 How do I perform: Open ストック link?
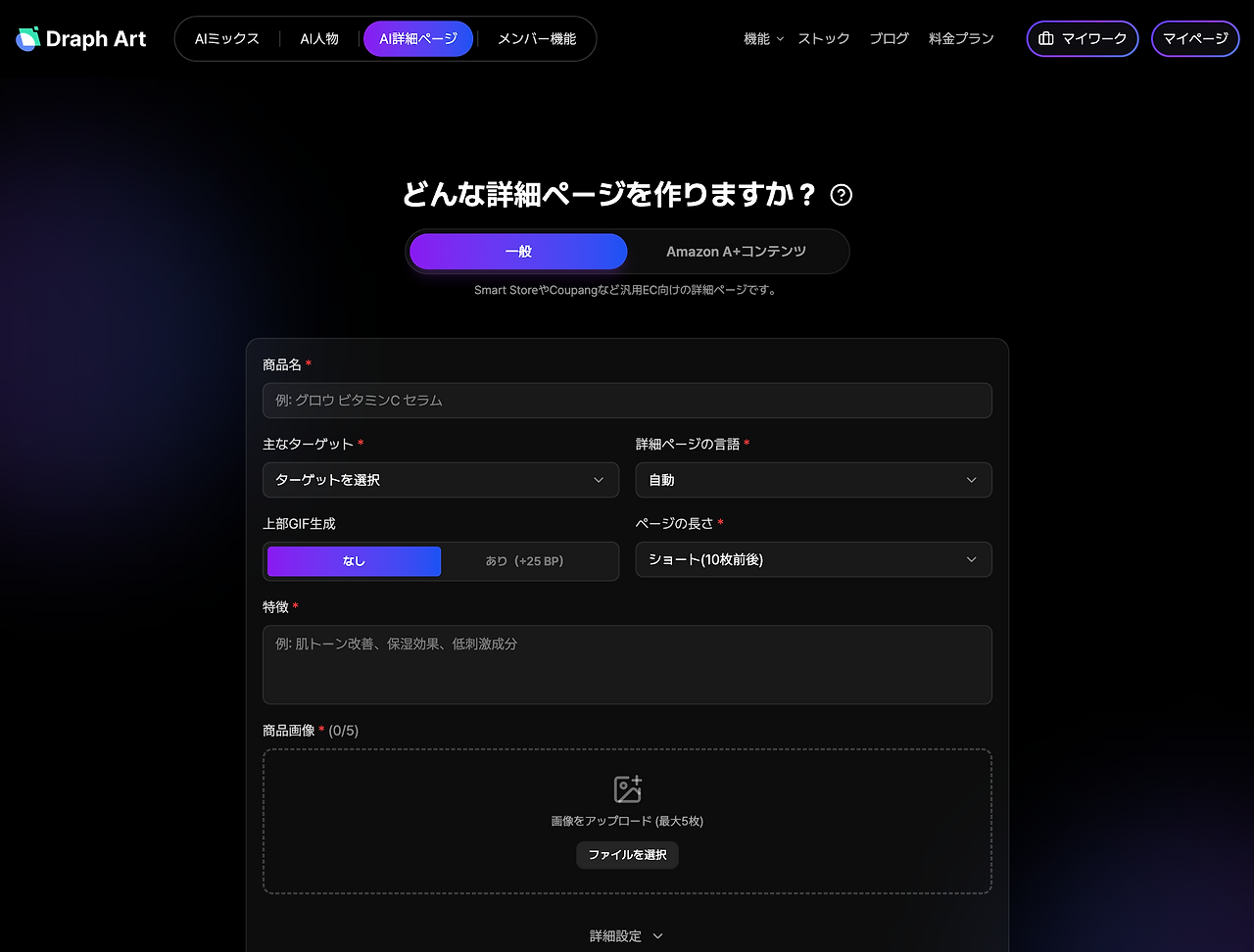coord(824,39)
